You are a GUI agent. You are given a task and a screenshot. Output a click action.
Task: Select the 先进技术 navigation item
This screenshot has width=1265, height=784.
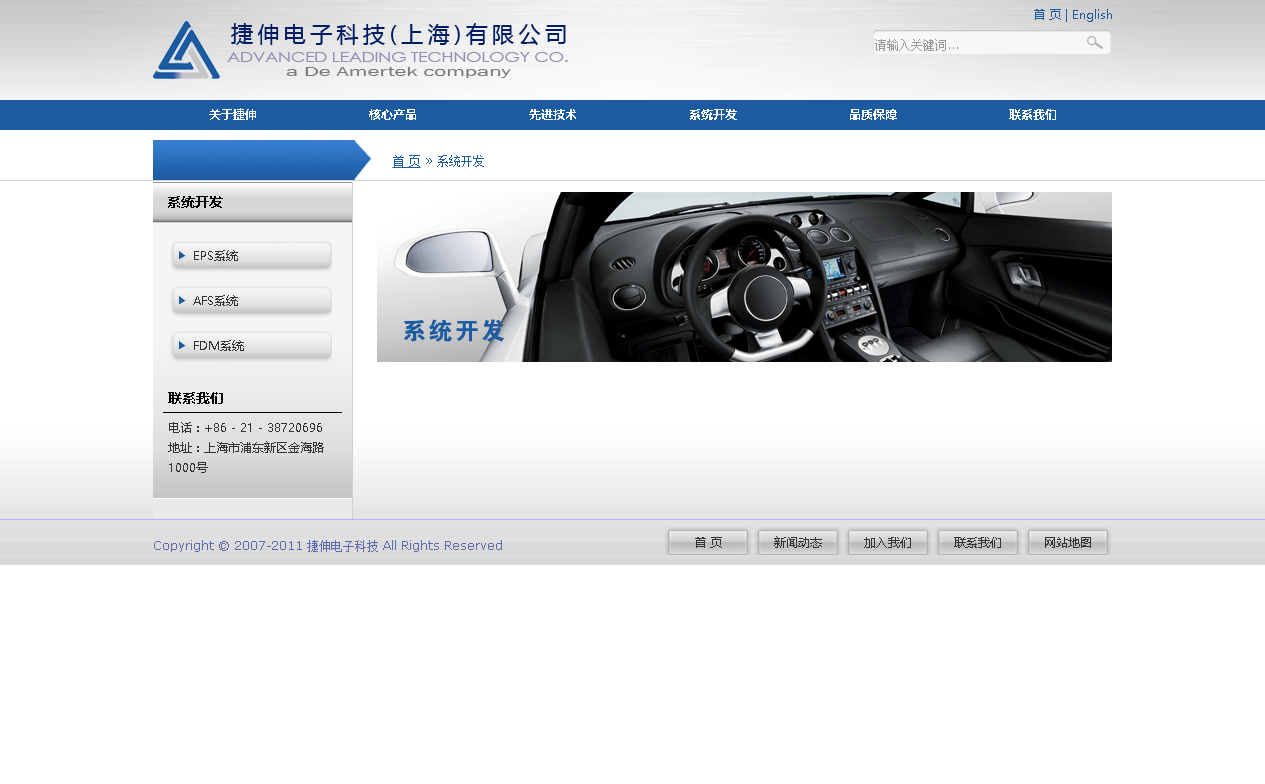click(x=553, y=115)
